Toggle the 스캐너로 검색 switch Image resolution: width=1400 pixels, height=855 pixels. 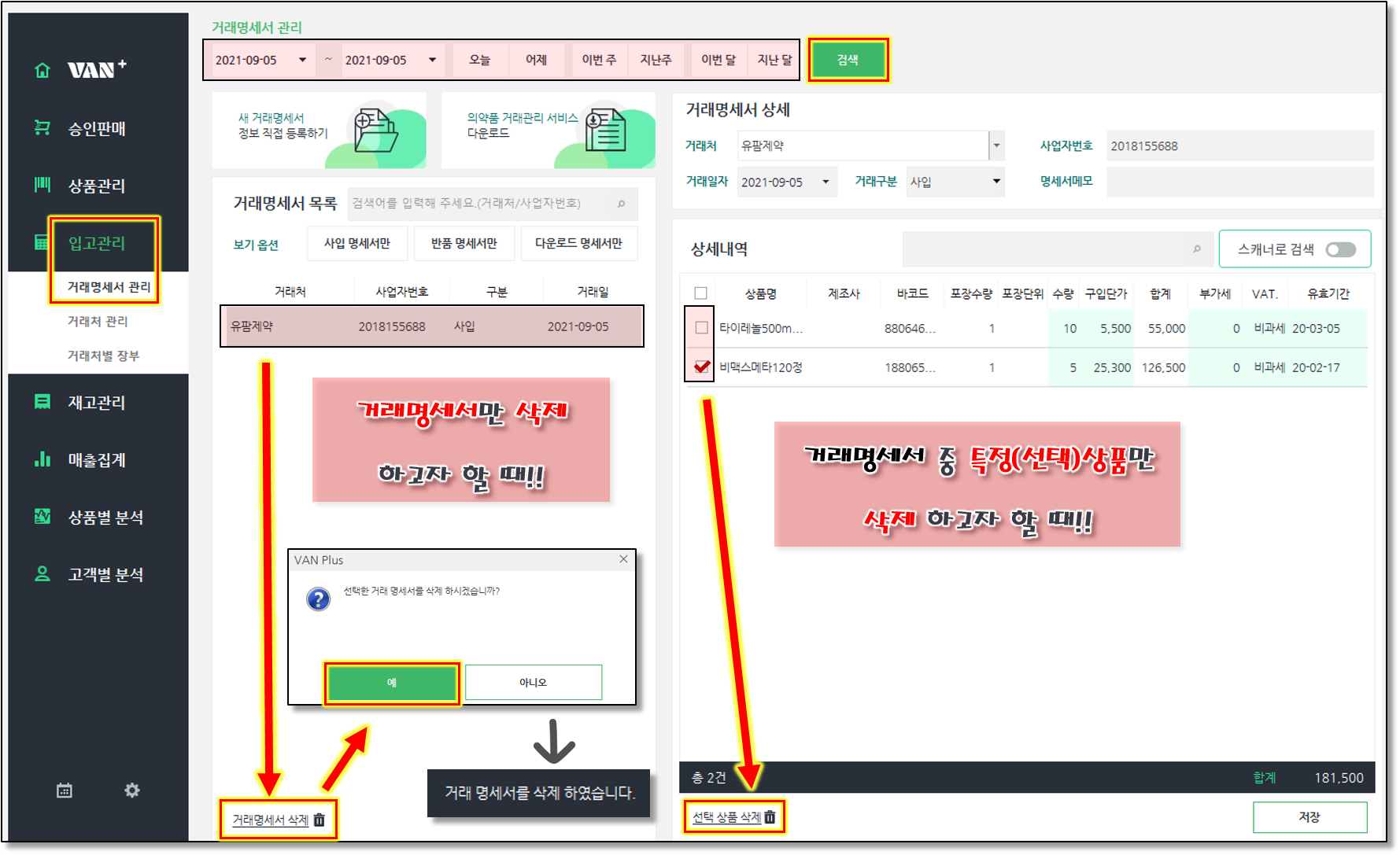point(1340,249)
